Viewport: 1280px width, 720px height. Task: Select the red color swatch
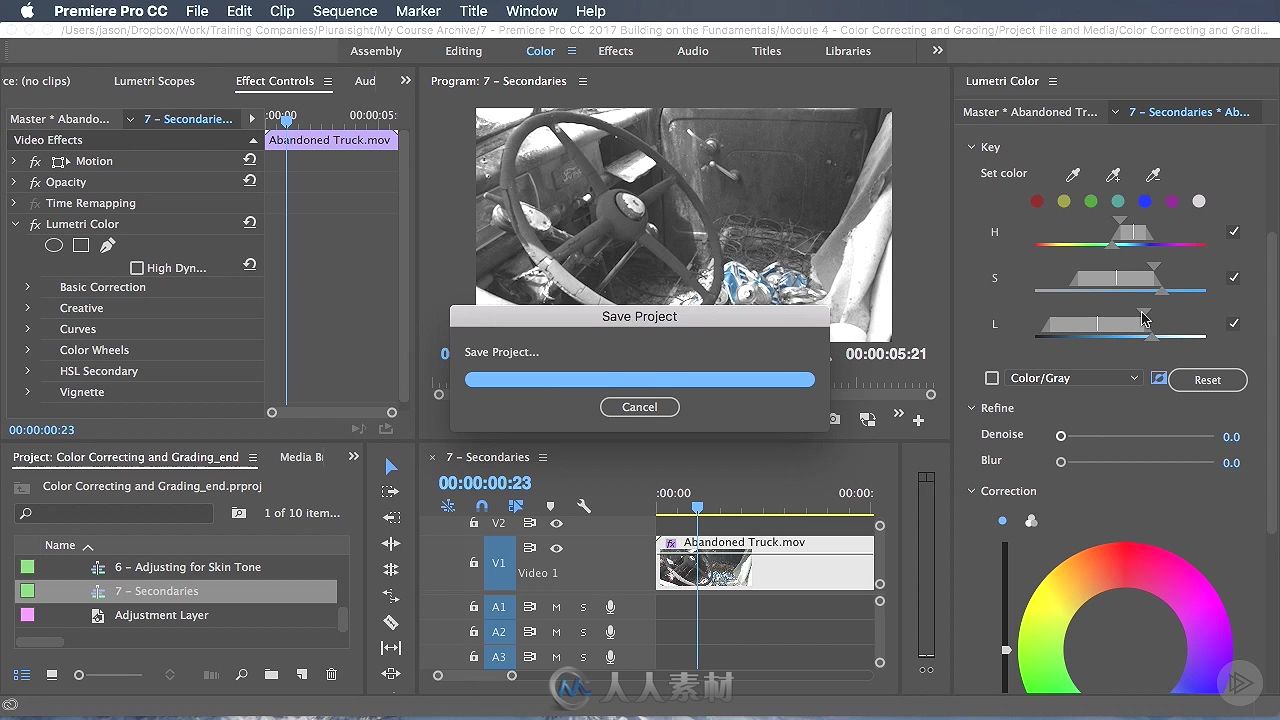(1037, 201)
